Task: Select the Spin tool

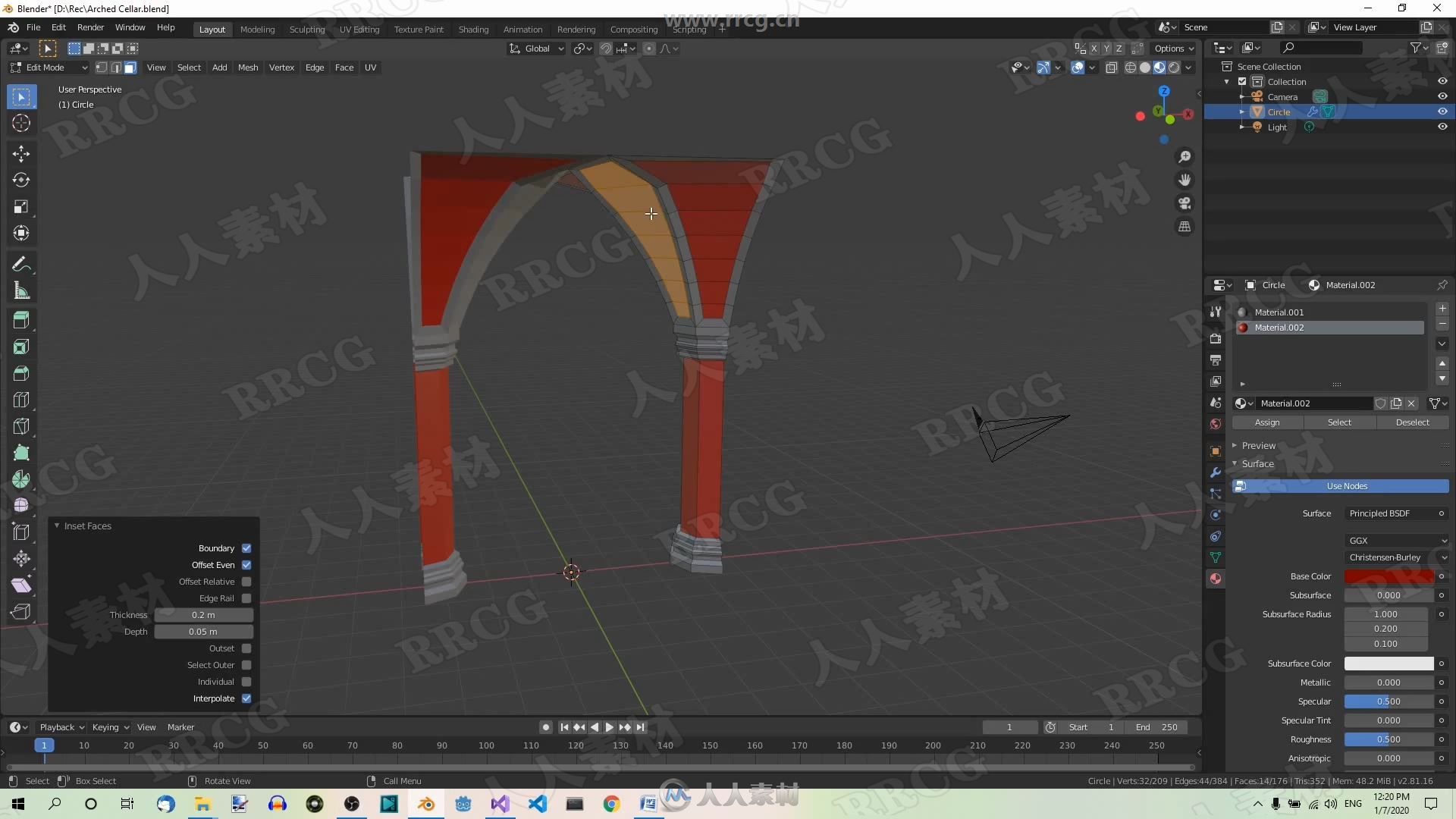Action: coord(21,479)
